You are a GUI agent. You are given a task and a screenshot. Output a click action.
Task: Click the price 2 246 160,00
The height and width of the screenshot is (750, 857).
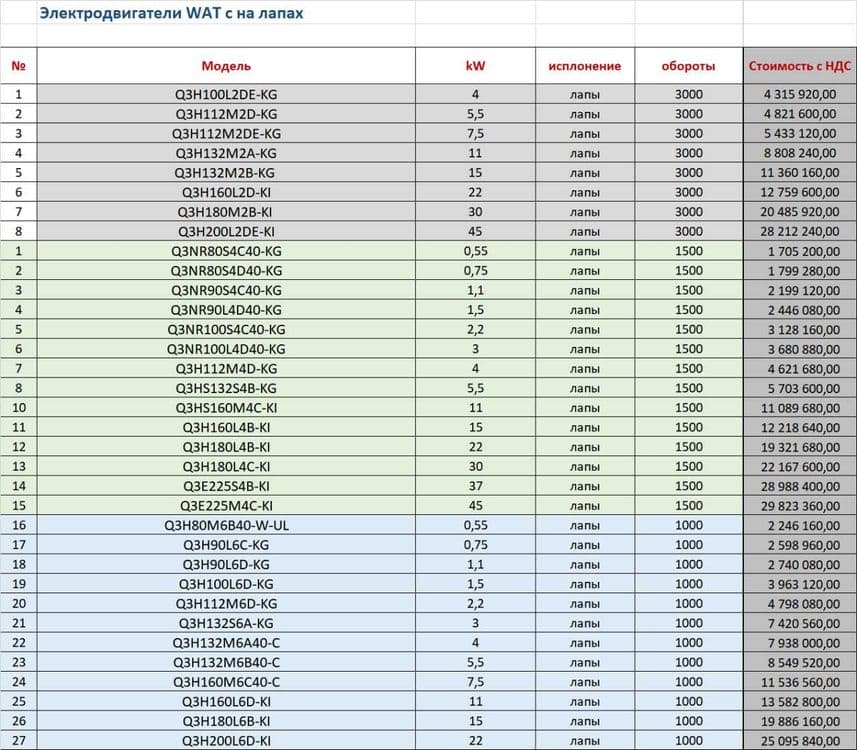pos(803,526)
